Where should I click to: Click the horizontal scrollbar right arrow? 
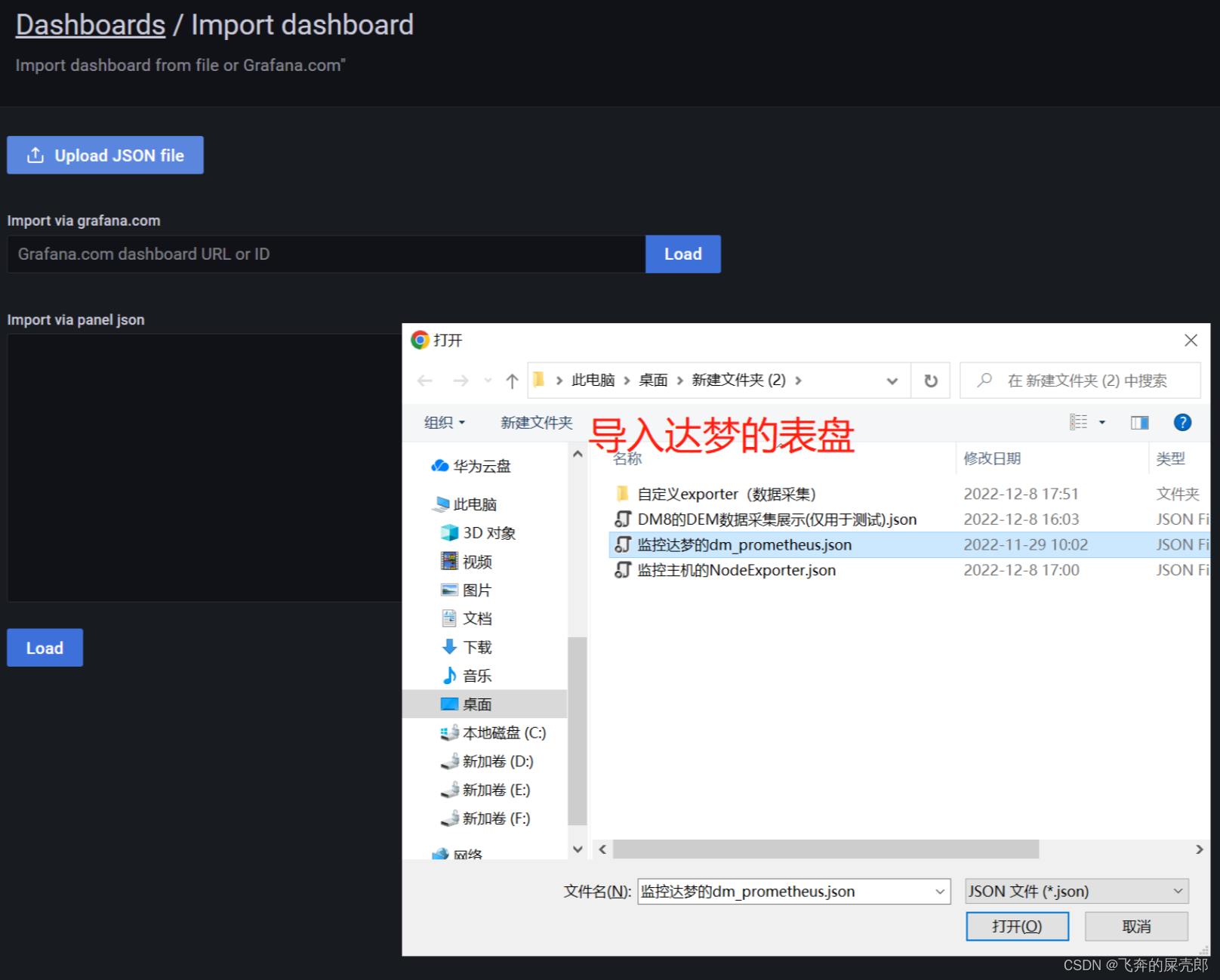(1200, 849)
